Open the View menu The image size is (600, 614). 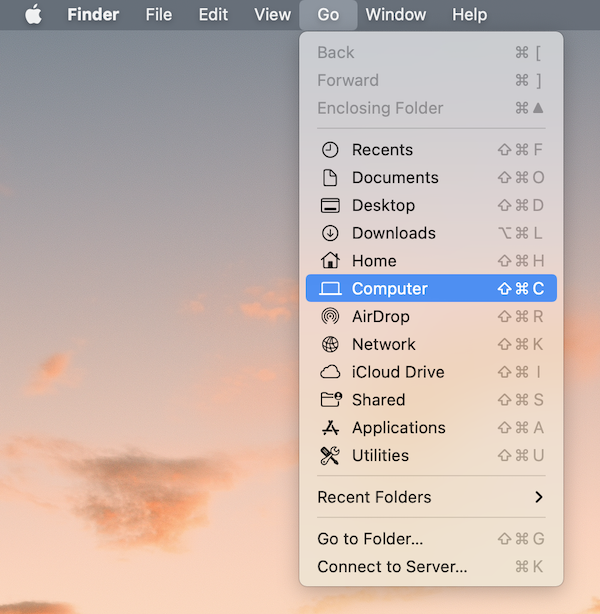[272, 15]
